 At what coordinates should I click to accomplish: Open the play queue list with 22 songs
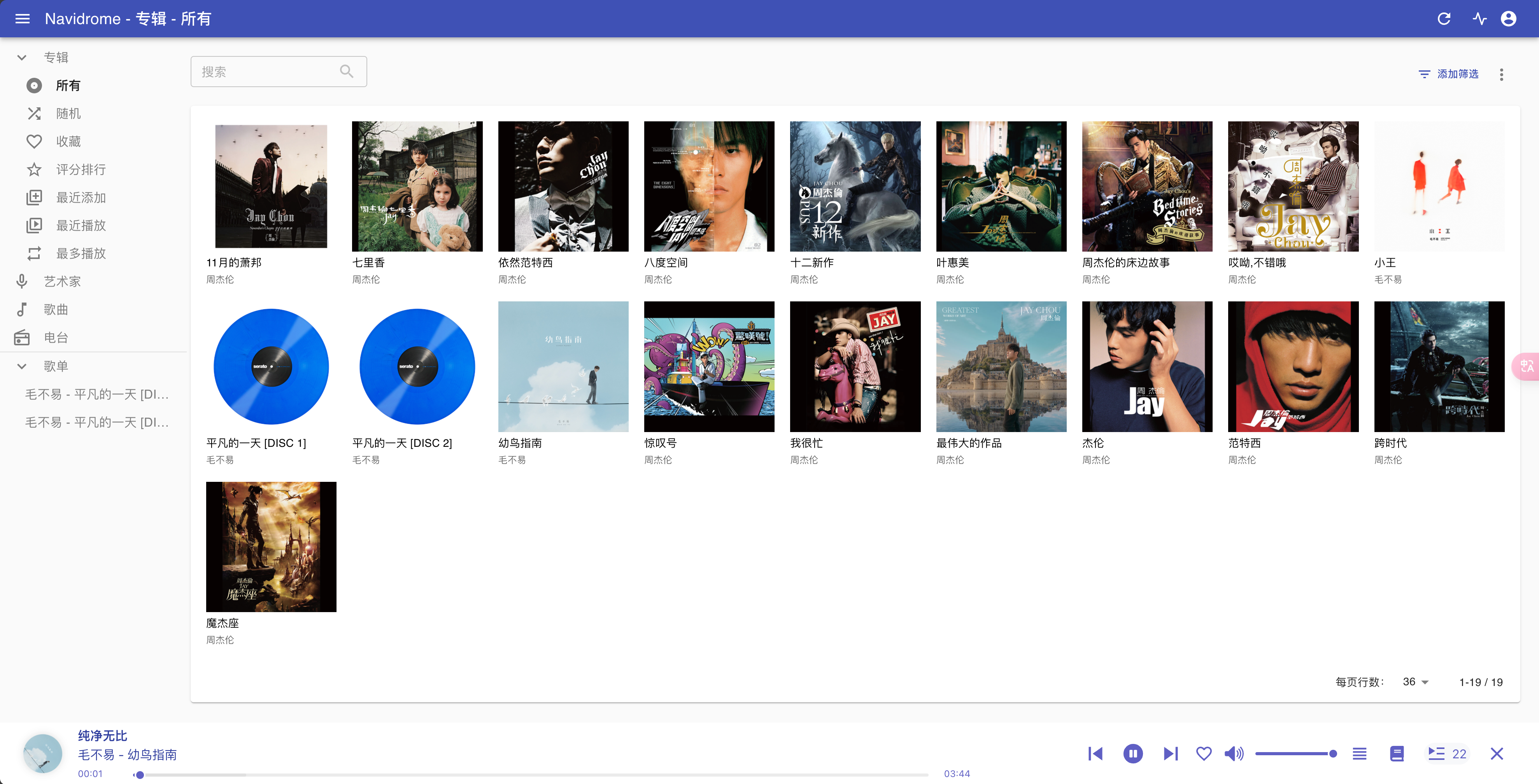1447,754
